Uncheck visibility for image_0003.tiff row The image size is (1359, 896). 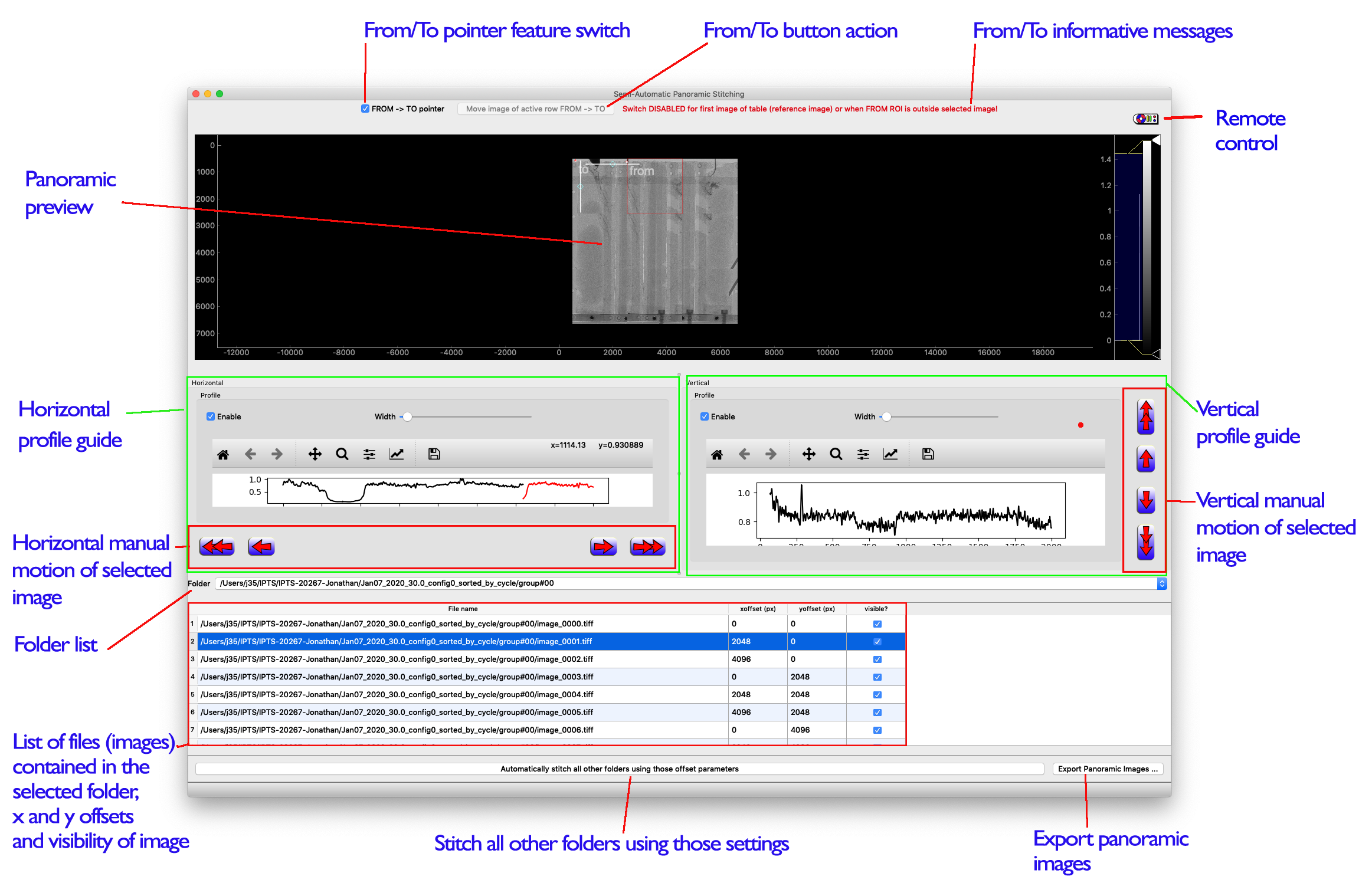pos(877,677)
